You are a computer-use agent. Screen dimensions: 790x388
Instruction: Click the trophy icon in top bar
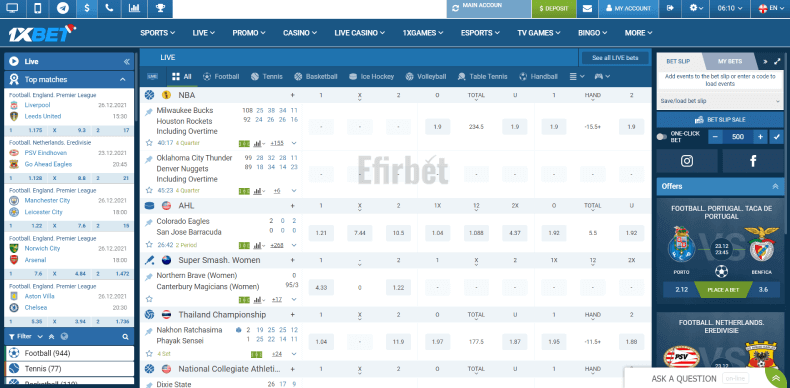(x=160, y=8)
